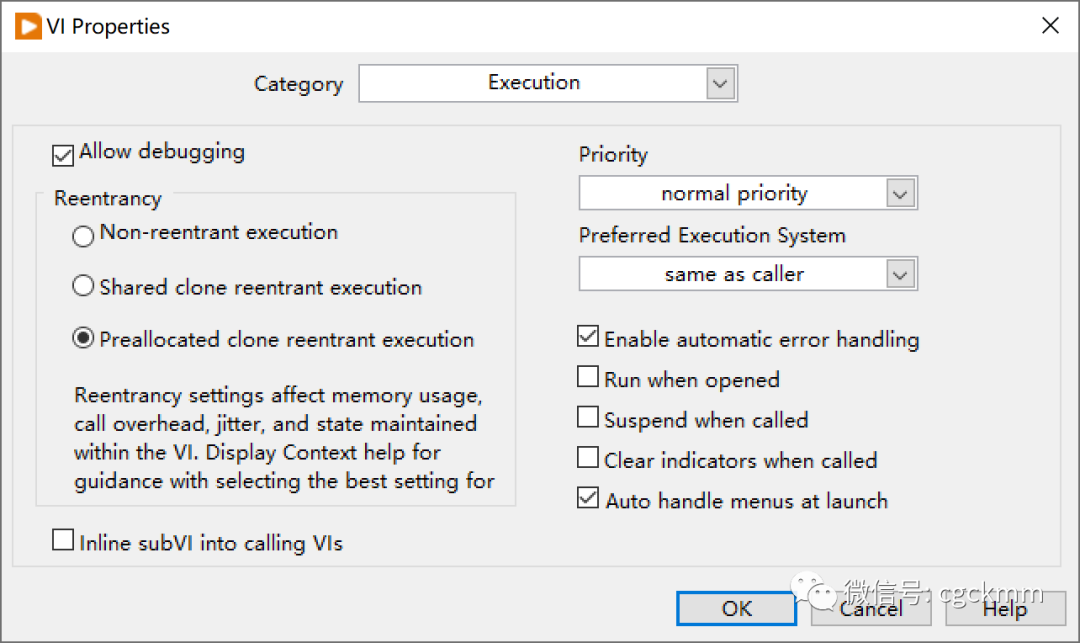Close the VI Properties dialog

[1050, 26]
